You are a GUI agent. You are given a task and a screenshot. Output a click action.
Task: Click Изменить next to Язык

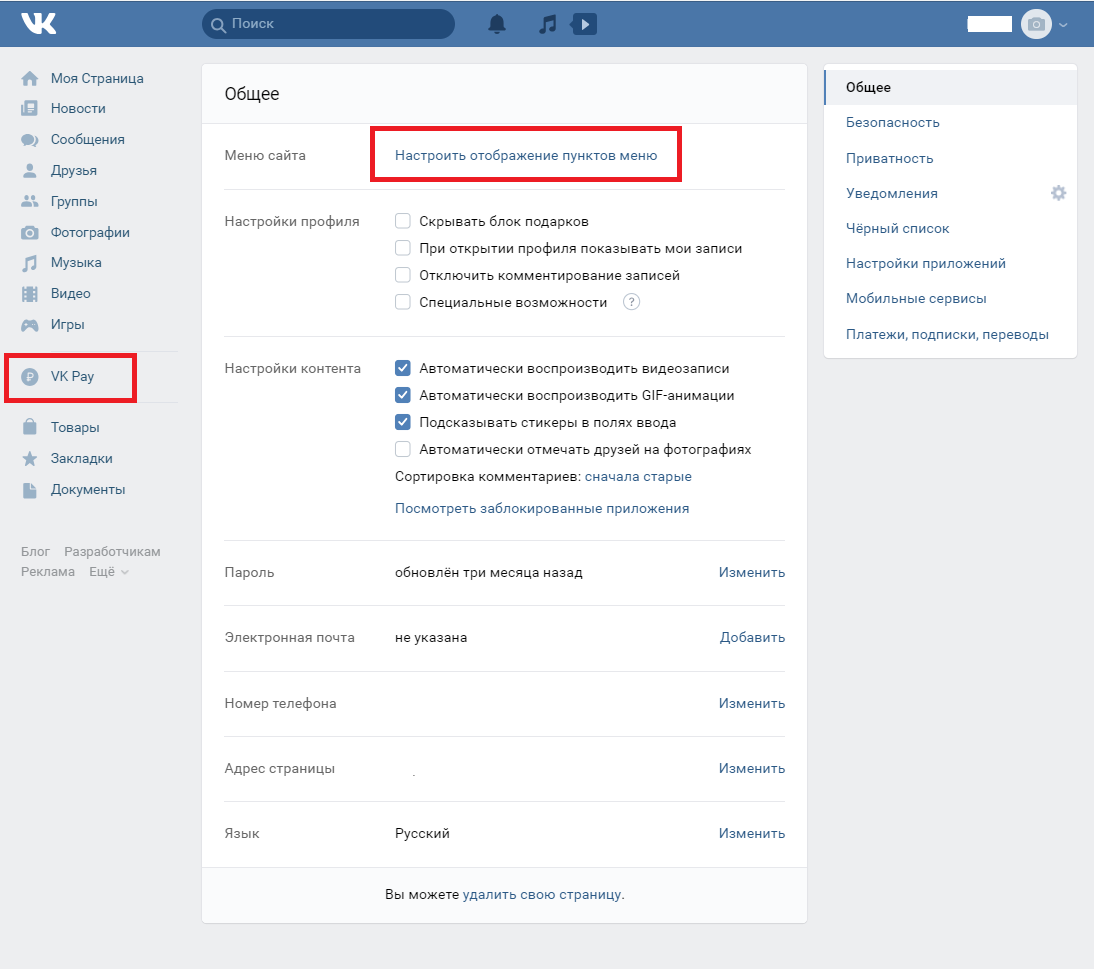point(751,833)
